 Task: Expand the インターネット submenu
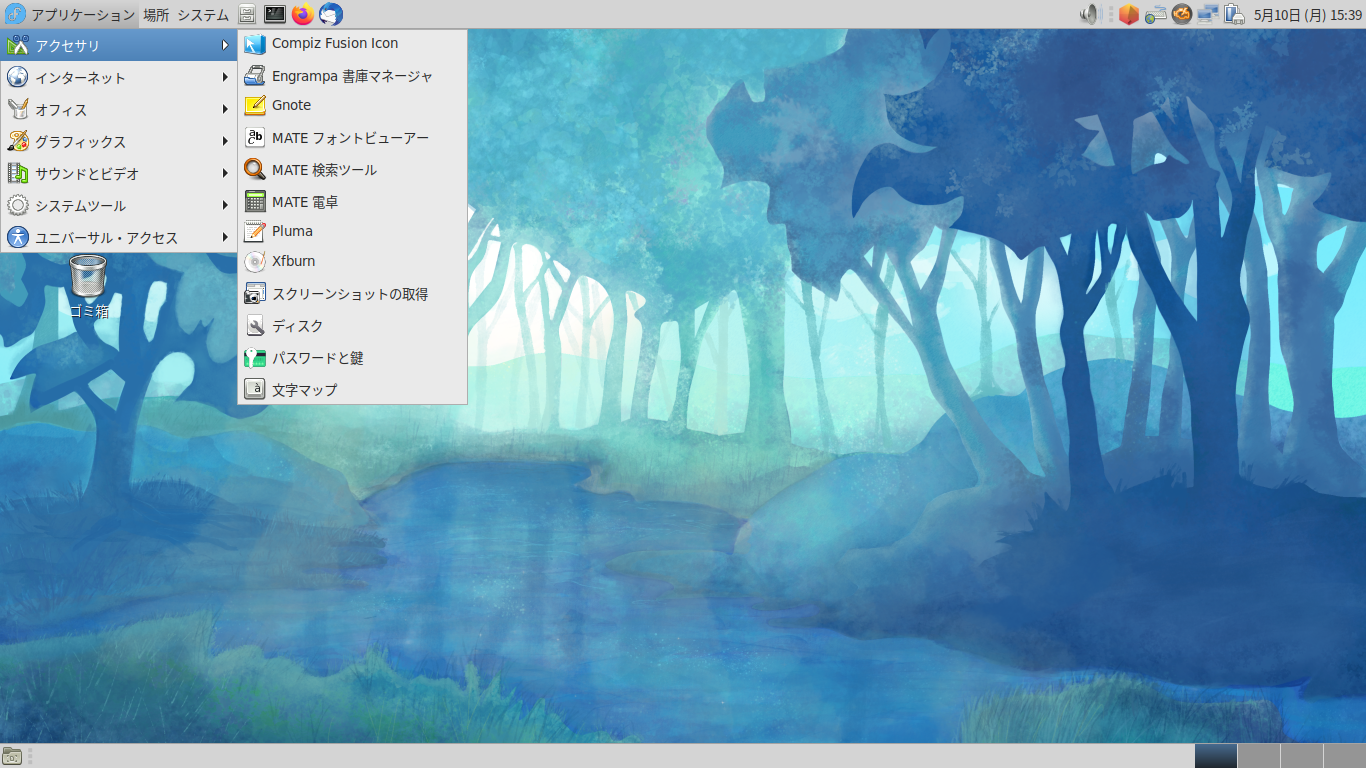tap(118, 78)
